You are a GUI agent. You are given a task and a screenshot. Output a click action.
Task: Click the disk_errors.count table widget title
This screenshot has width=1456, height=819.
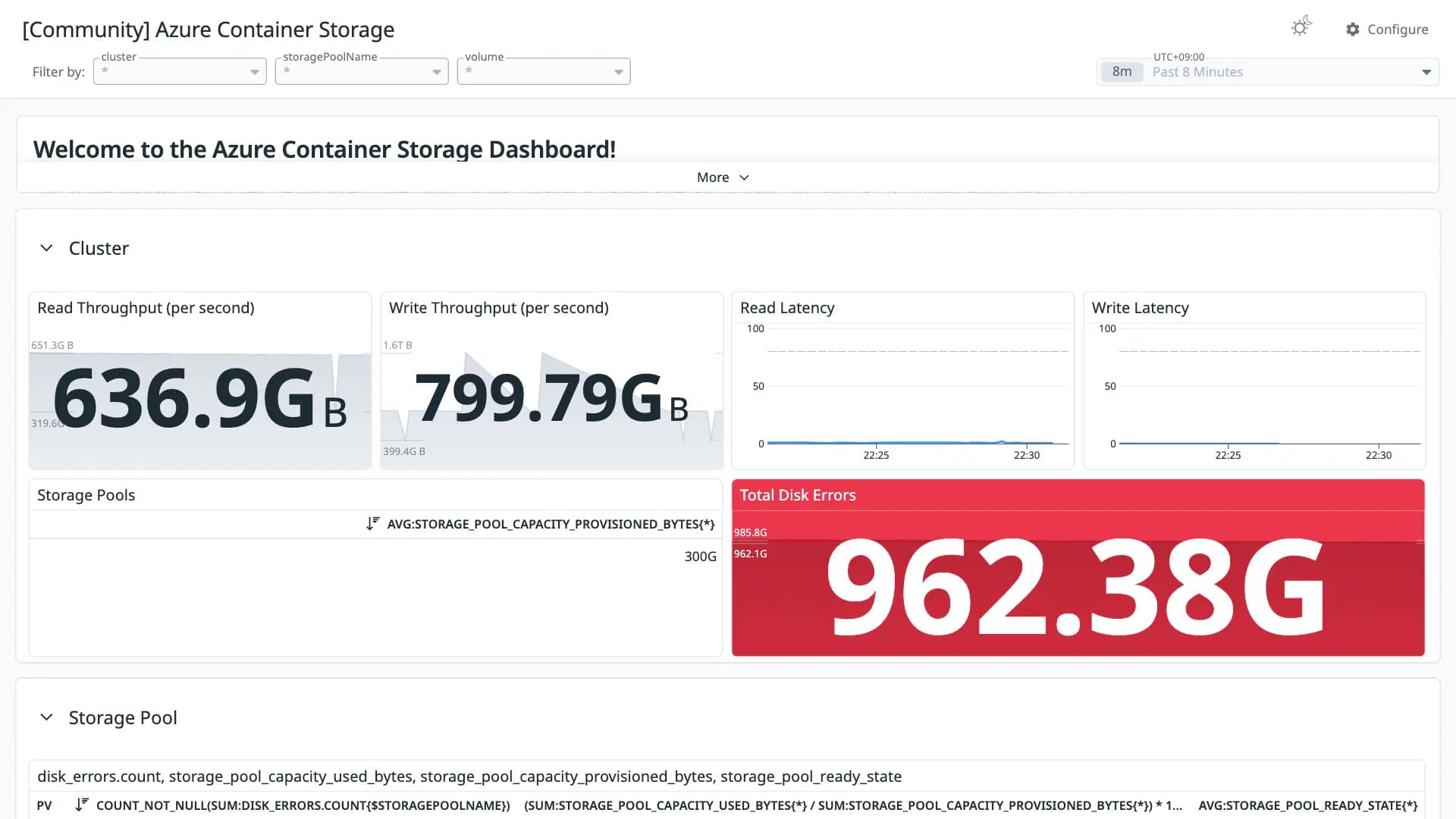click(469, 777)
